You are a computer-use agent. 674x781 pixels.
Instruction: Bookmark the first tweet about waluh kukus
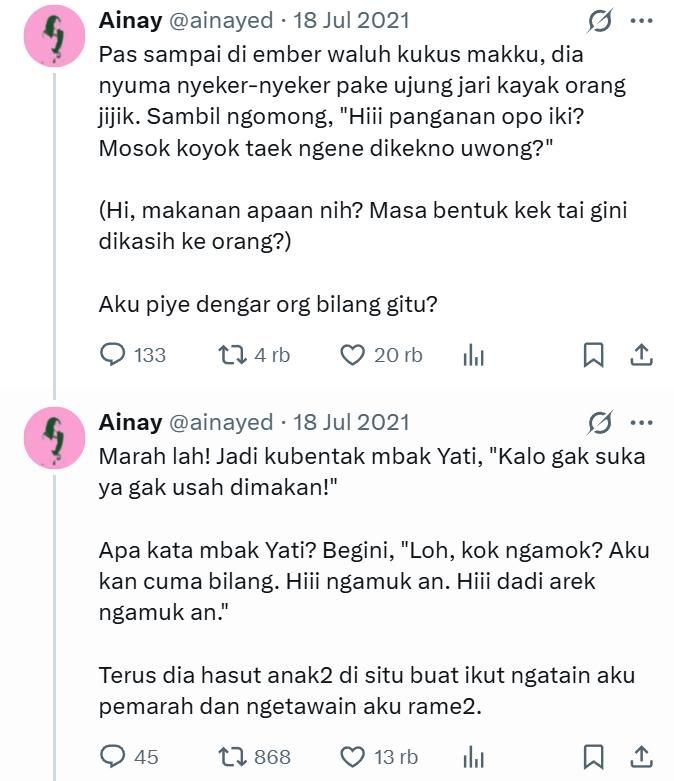(593, 354)
